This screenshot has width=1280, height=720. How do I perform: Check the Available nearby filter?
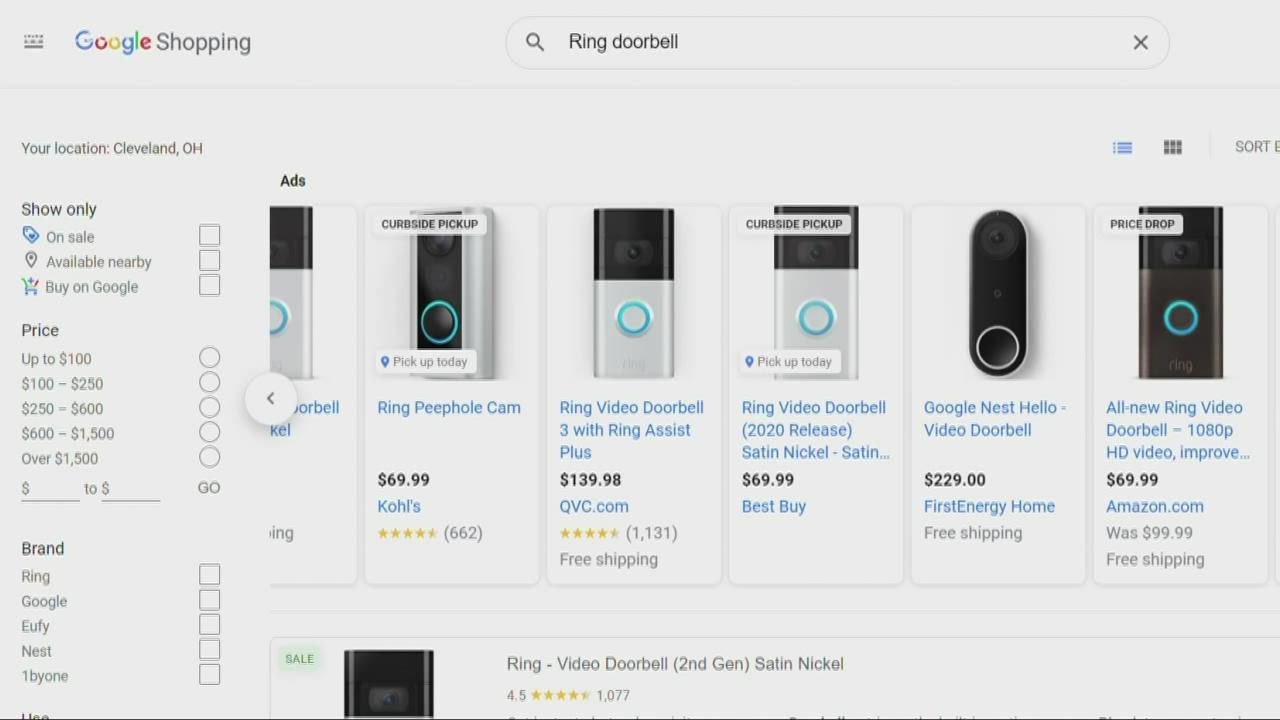coord(209,261)
